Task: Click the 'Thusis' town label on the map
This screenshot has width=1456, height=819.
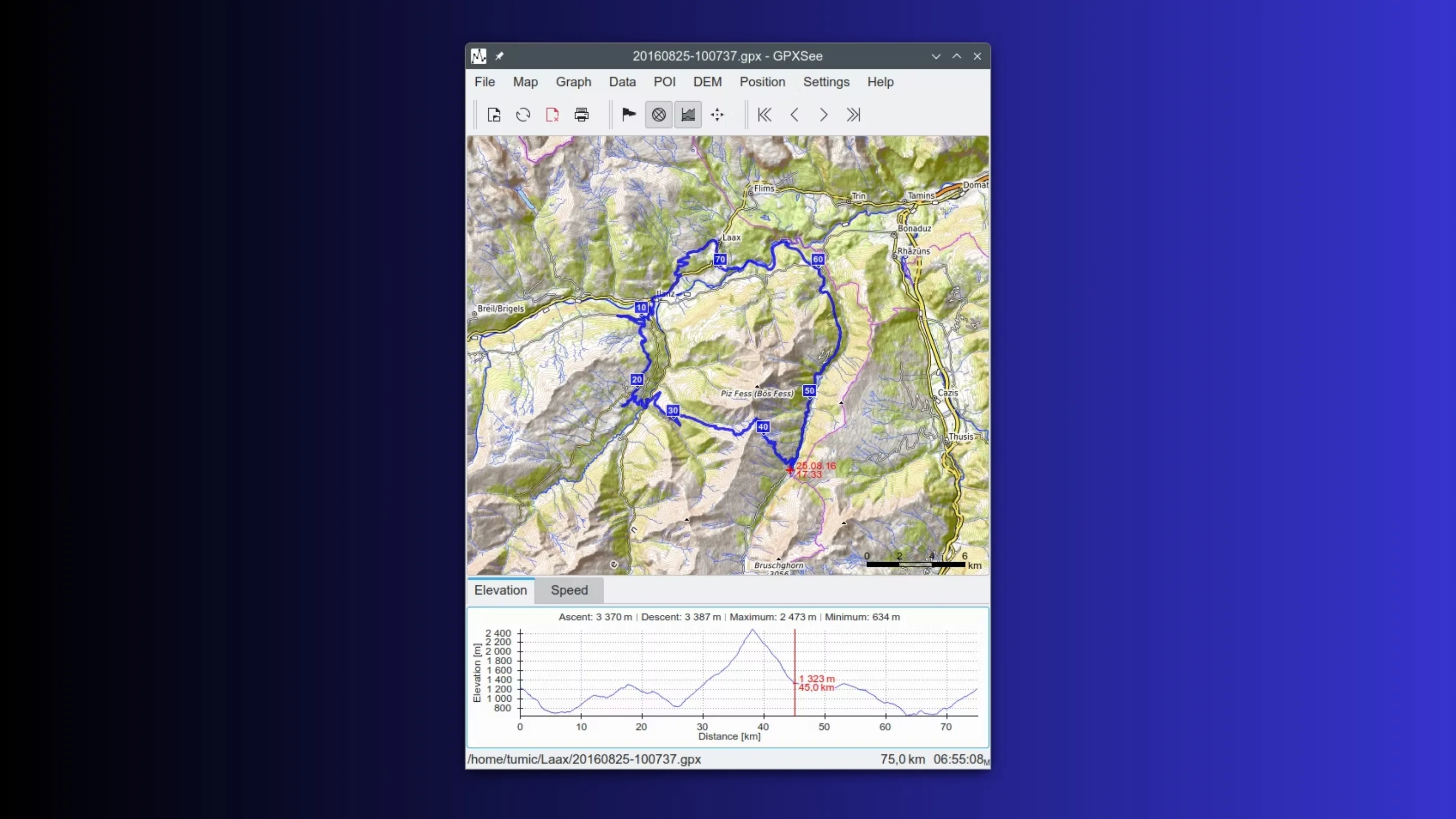Action: coord(961,436)
